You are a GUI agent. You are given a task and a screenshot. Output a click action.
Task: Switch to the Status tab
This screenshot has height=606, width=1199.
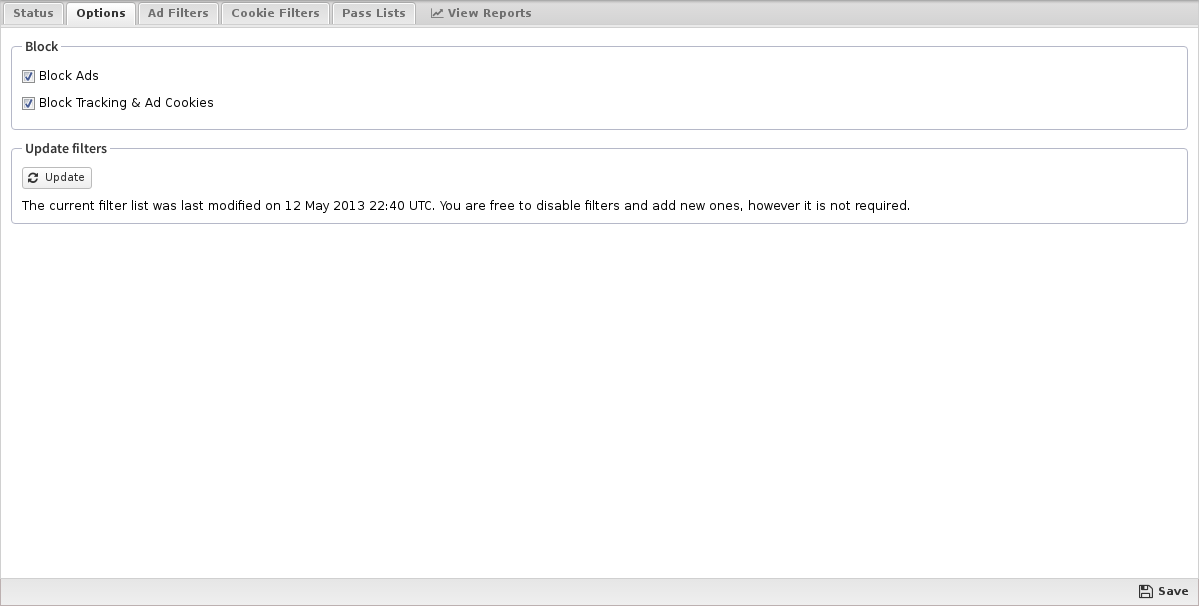click(33, 13)
